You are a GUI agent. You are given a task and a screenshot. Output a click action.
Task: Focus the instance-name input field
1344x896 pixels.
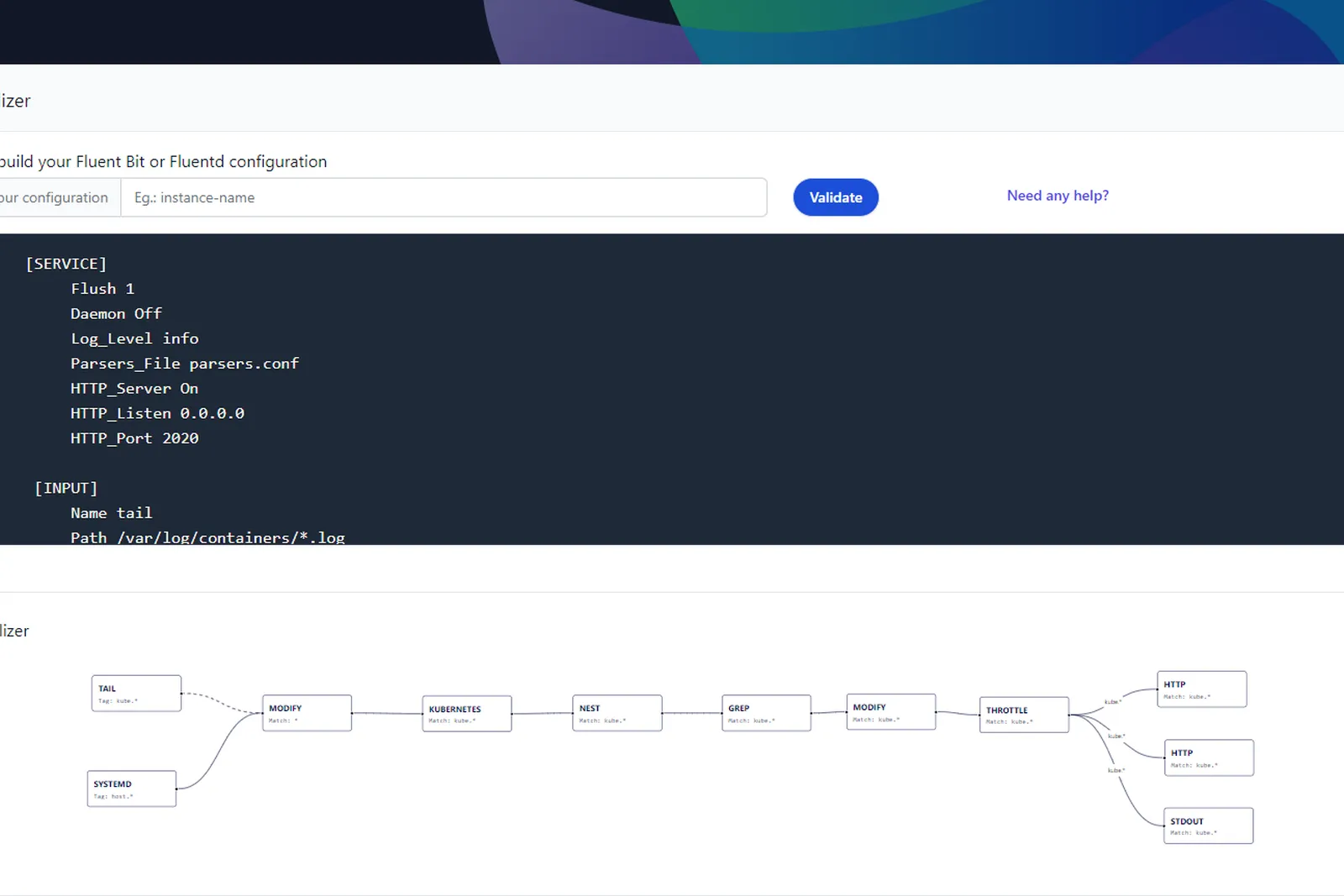(444, 197)
